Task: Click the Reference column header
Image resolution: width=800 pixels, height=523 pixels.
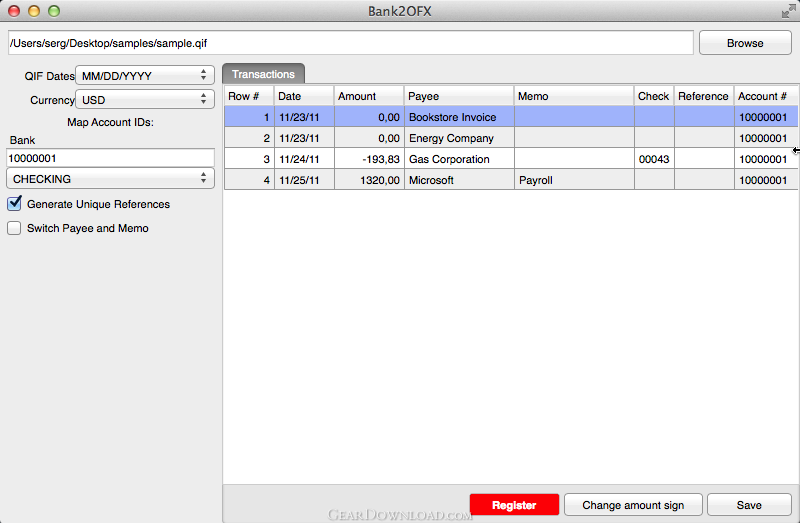Action: point(704,96)
